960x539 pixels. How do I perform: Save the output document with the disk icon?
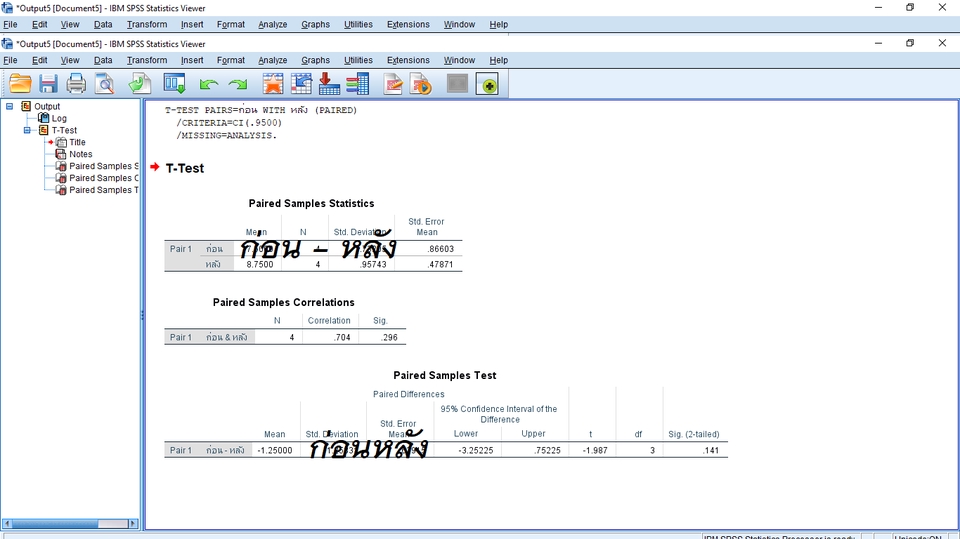pyautogui.click(x=48, y=85)
